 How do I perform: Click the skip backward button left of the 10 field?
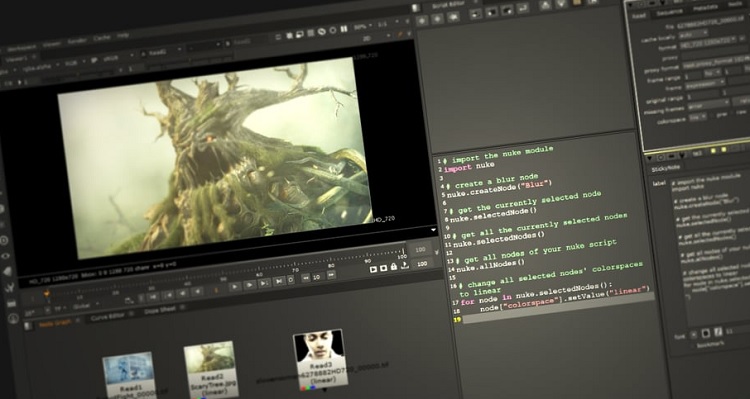[306, 277]
